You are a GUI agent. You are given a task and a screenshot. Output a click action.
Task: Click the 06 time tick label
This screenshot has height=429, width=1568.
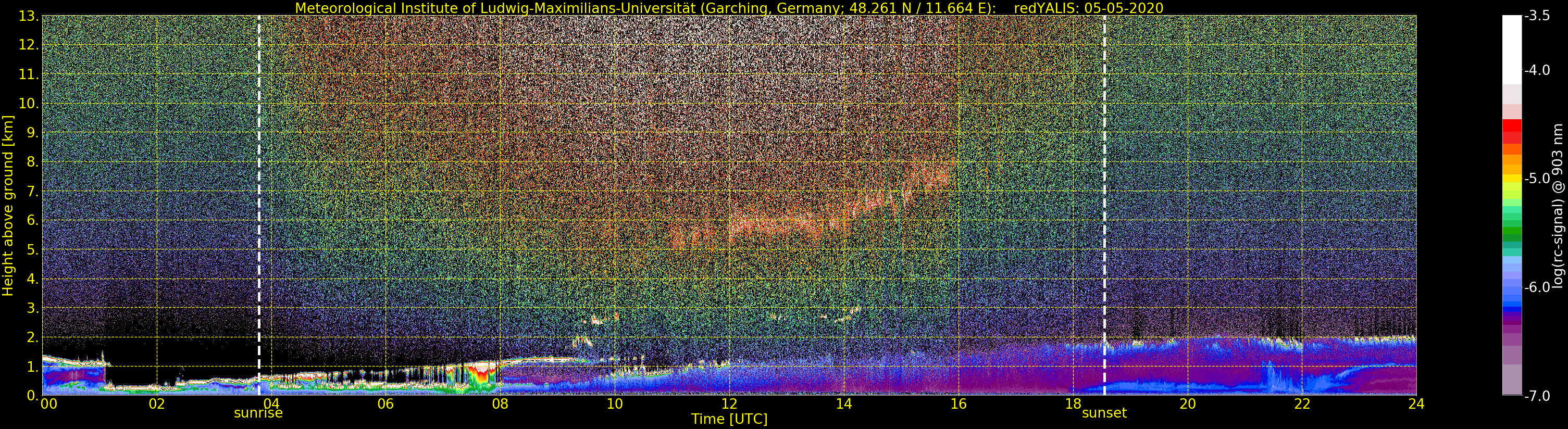point(385,403)
